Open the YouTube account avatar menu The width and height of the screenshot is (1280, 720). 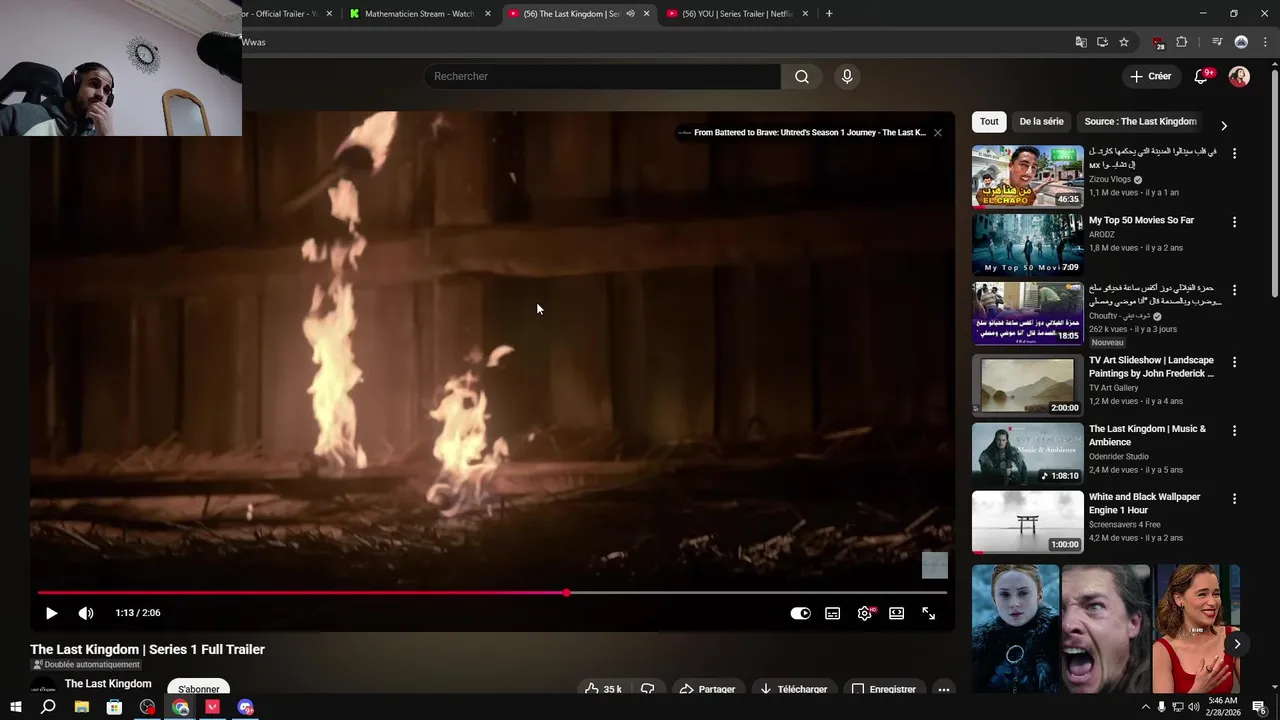point(1239,77)
